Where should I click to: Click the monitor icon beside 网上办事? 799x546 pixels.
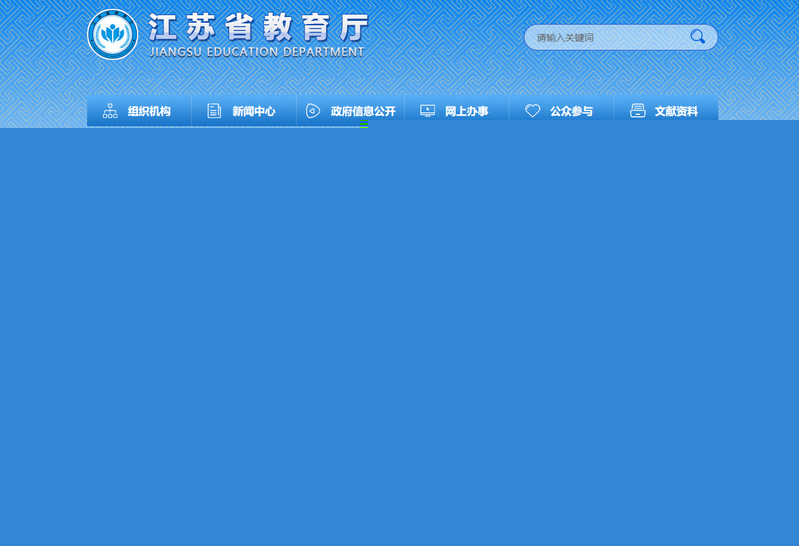tap(428, 111)
